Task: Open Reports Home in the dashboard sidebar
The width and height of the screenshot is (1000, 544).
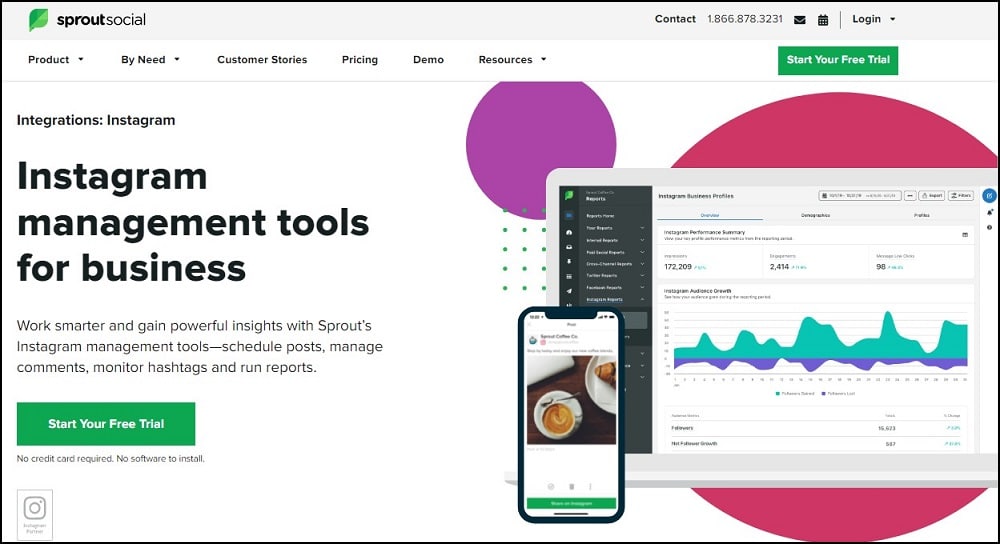Action: [x=600, y=216]
